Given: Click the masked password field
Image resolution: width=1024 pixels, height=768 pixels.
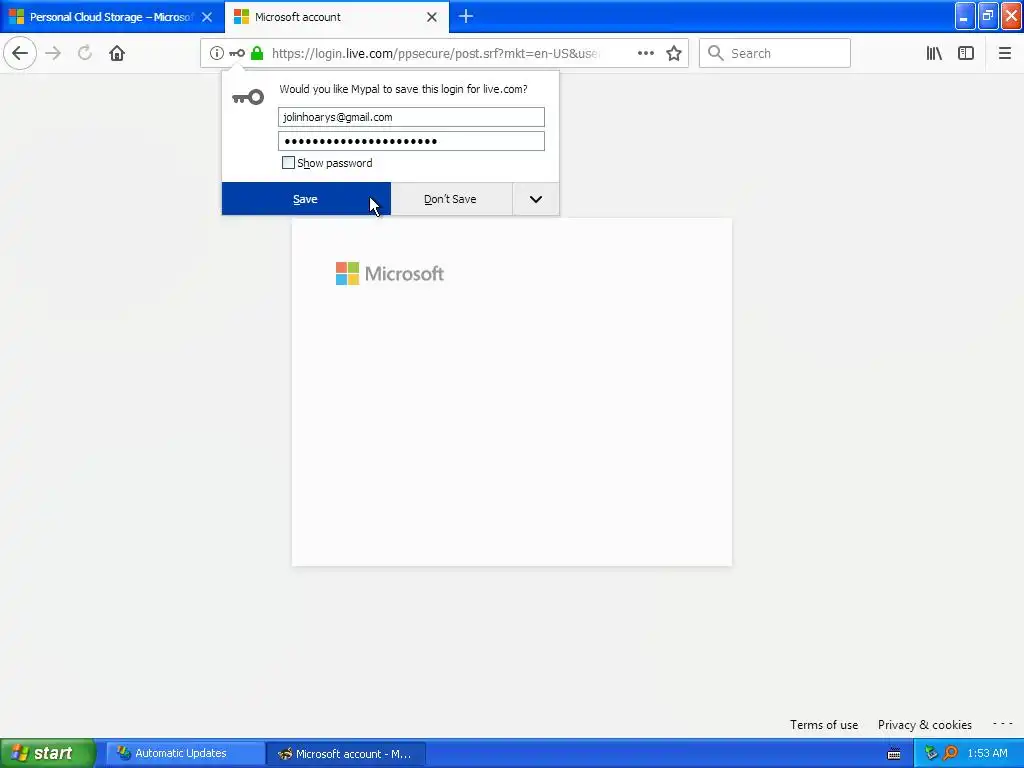Looking at the screenshot, I should (411, 141).
